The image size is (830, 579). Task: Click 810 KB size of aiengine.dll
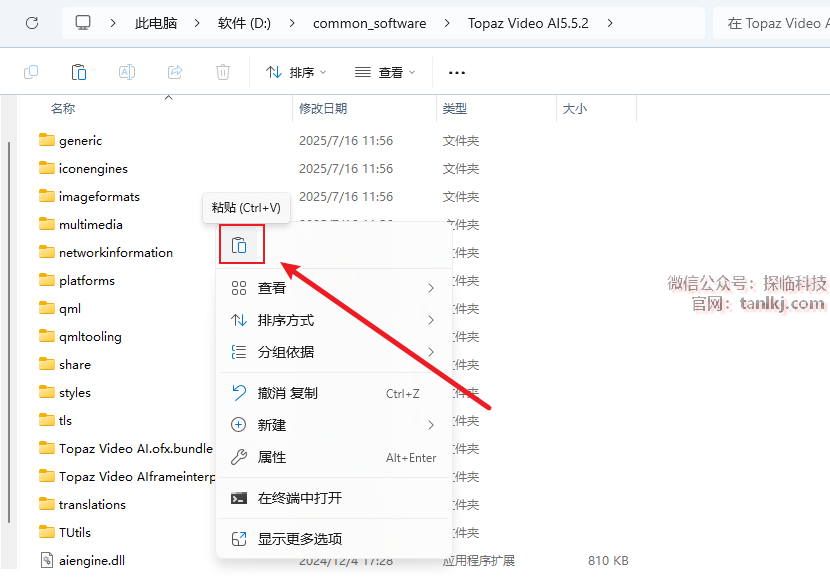(608, 560)
